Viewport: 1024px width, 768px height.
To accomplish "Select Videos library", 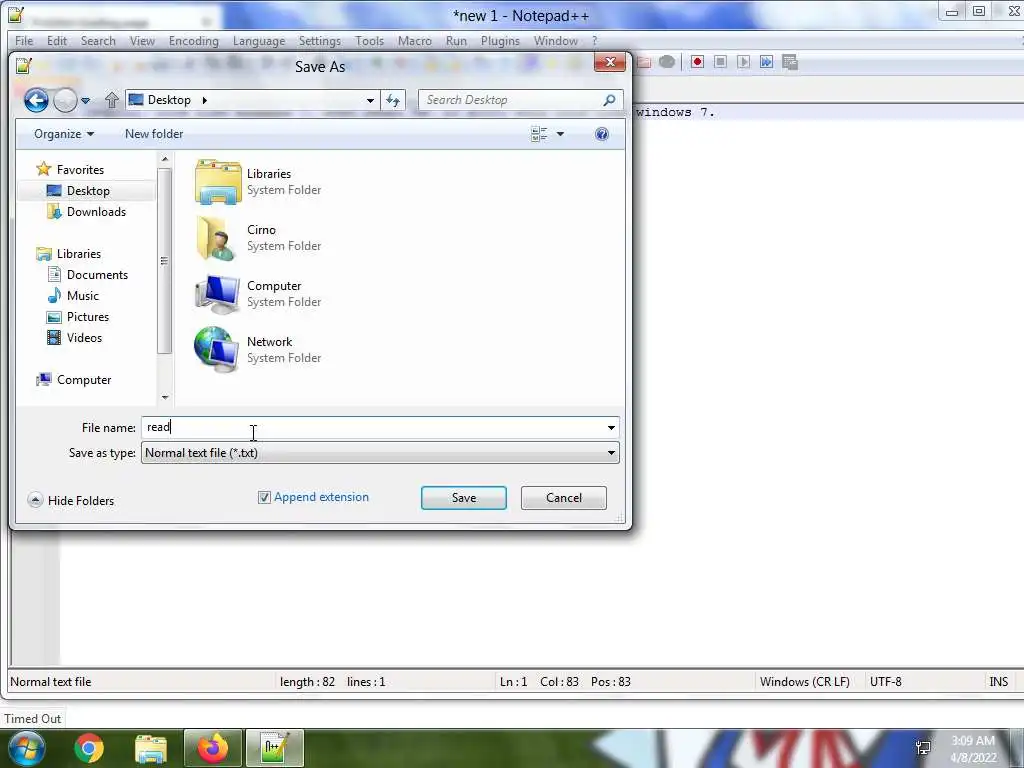I will (x=74, y=338).
